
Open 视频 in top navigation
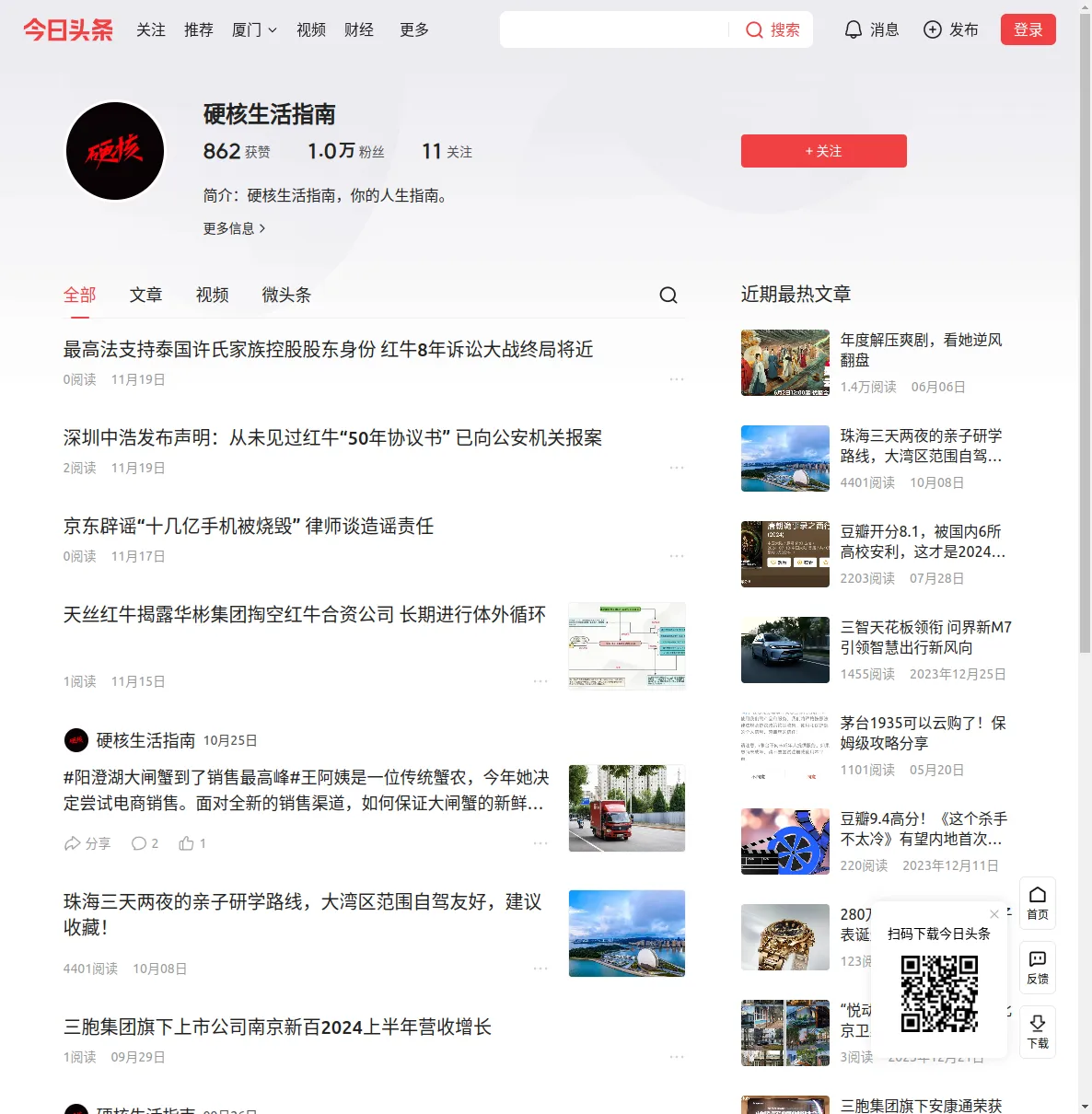311,29
